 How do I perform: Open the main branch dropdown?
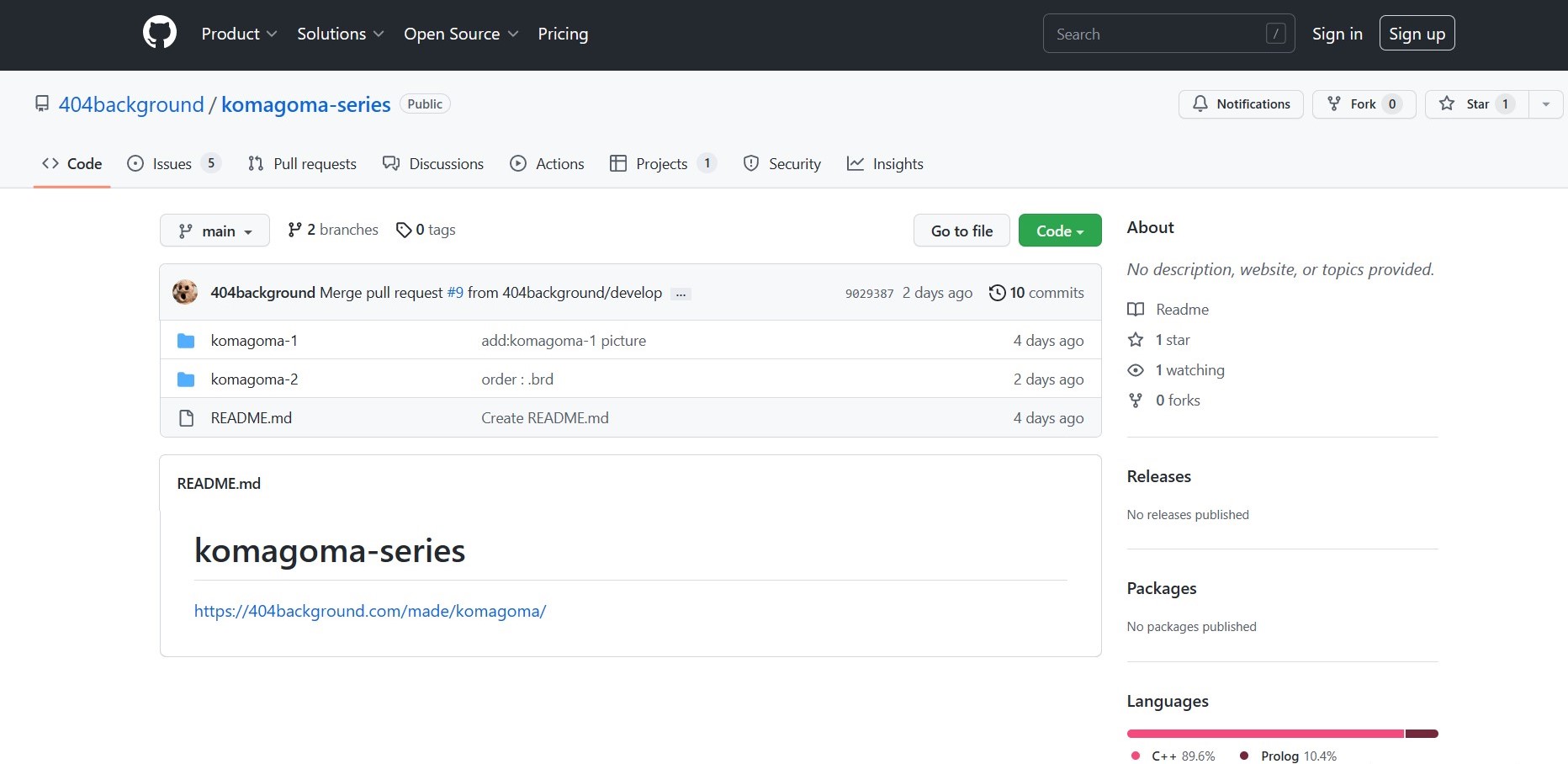(215, 231)
